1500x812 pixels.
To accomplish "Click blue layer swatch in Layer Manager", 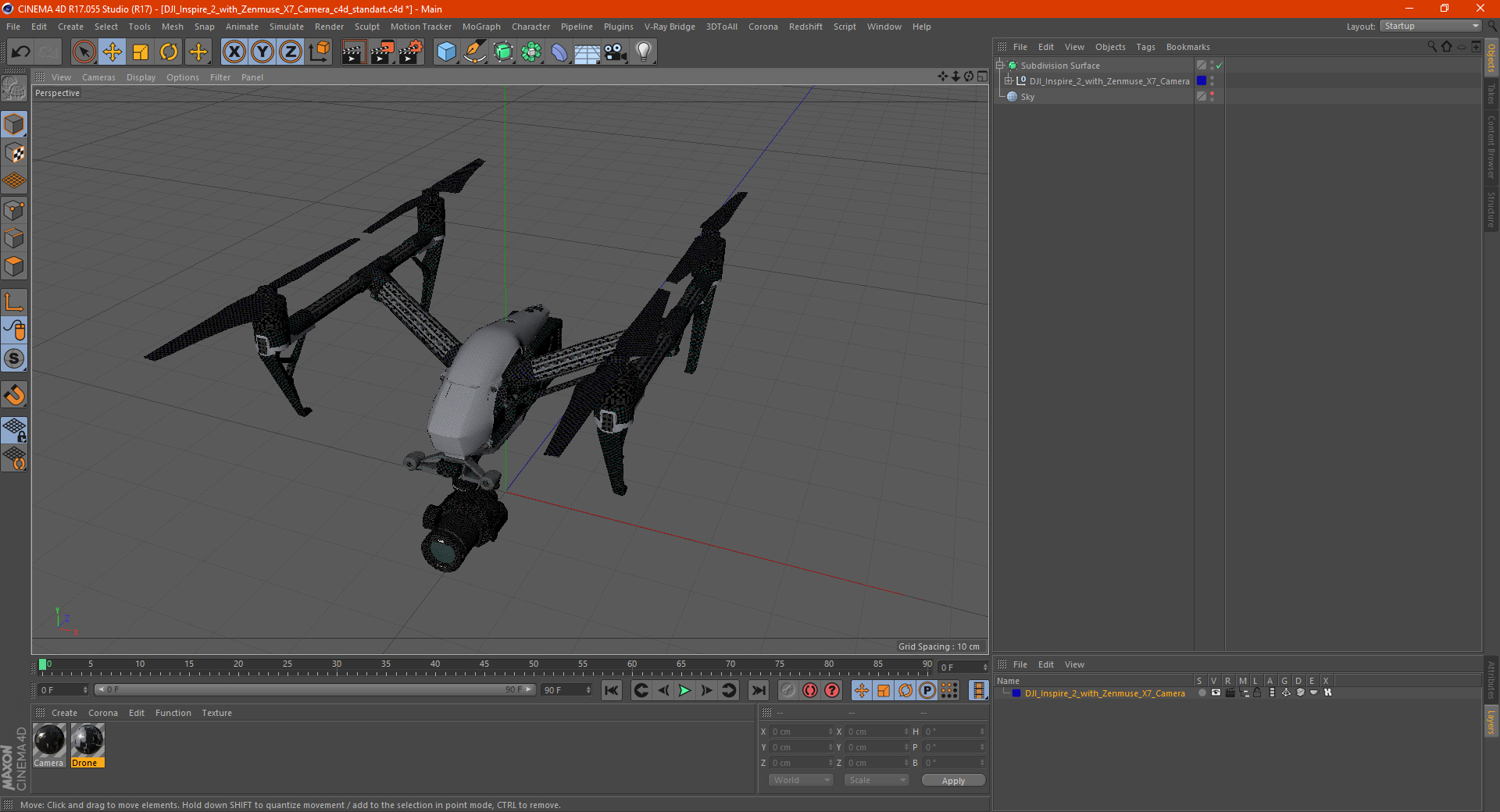I will 1016,693.
